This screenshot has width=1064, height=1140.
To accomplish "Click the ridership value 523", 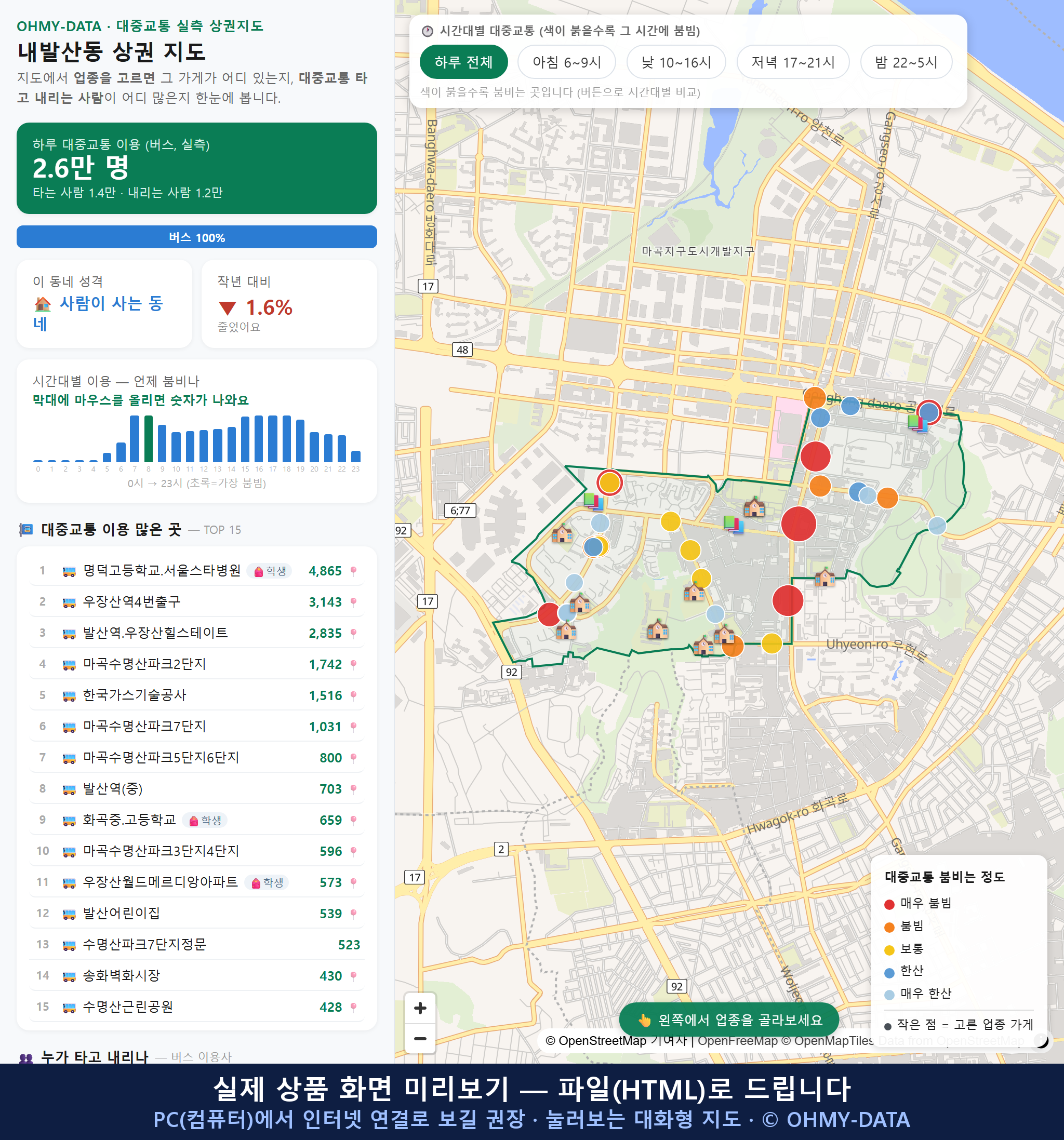I will tap(349, 945).
